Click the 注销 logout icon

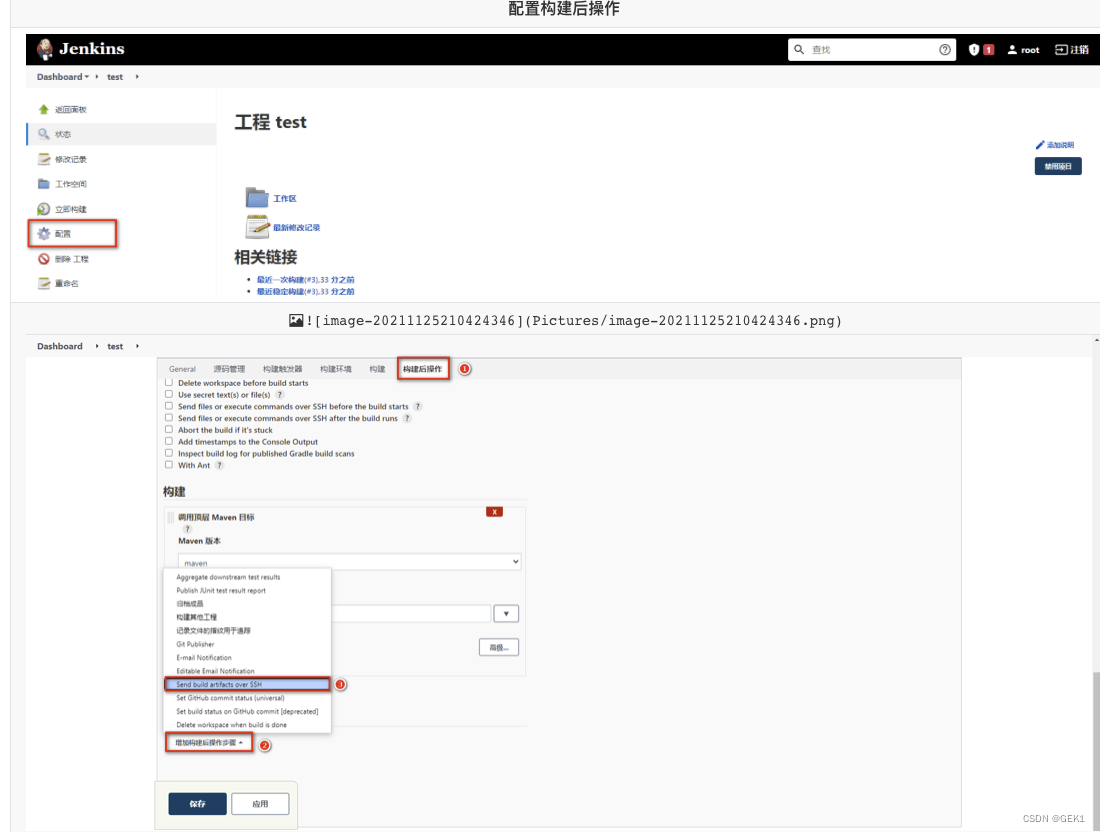(1061, 50)
